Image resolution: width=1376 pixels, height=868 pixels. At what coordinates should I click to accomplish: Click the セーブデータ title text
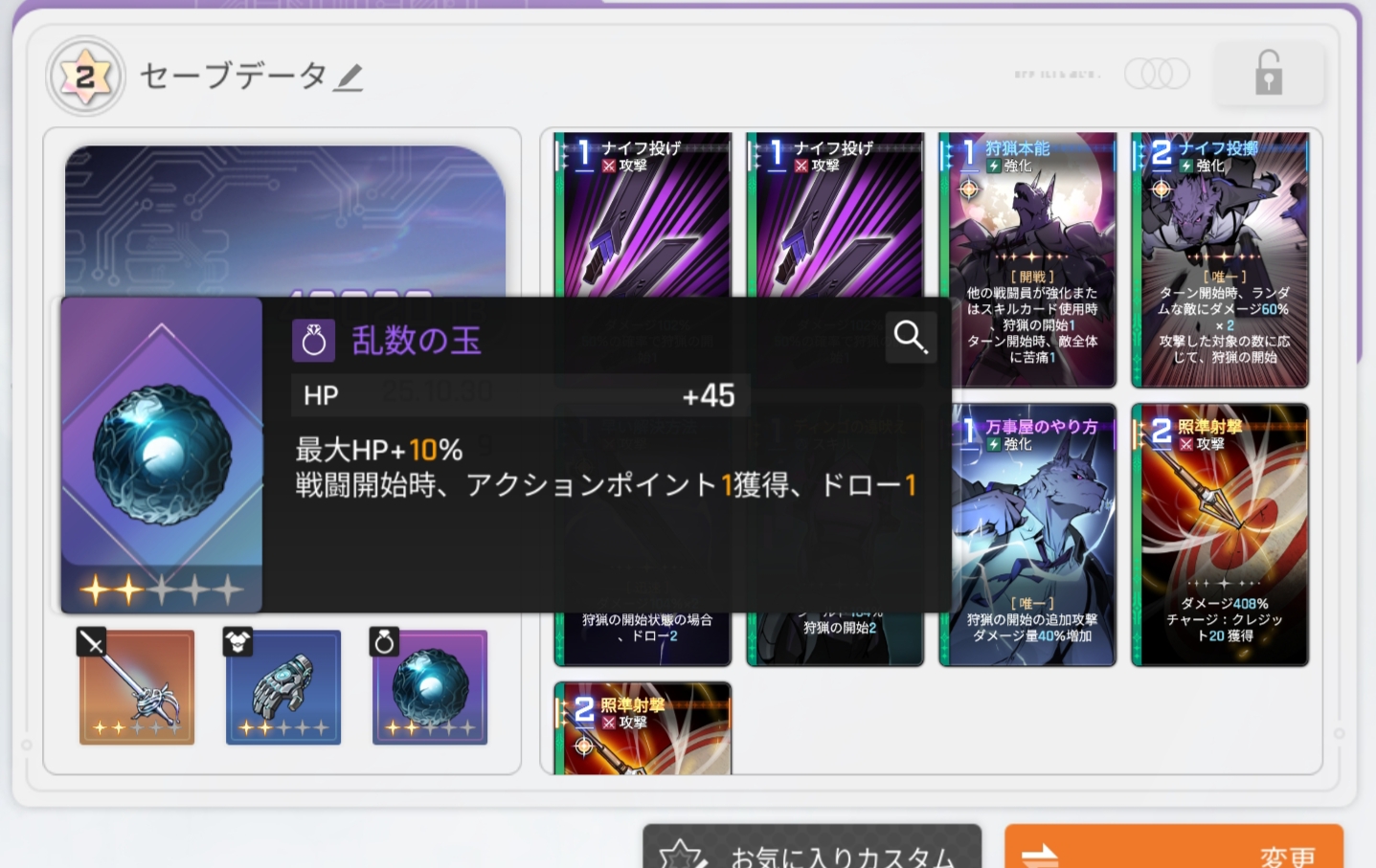(x=233, y=76)
